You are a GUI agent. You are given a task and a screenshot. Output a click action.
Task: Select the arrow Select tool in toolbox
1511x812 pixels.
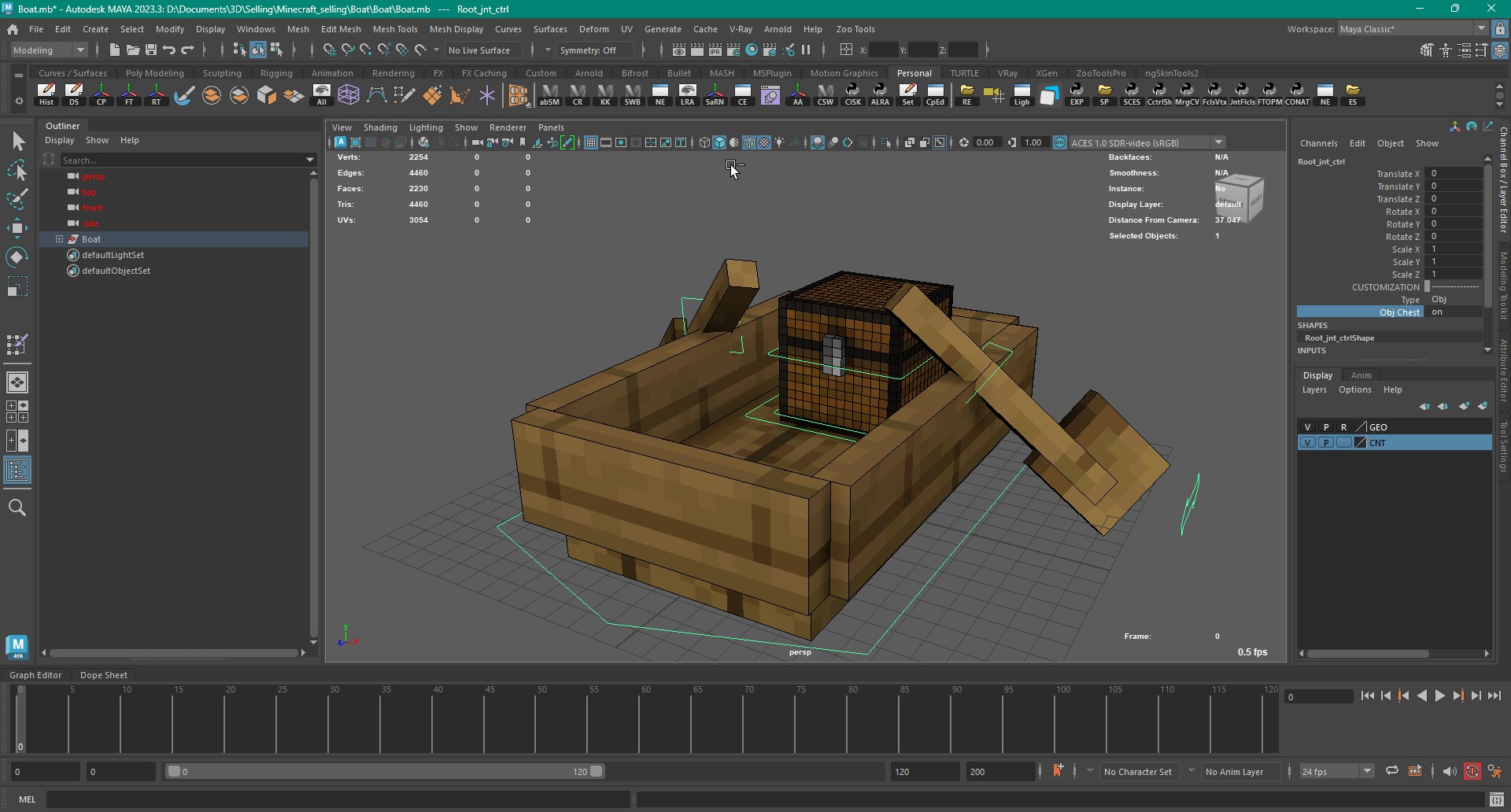click(18, 142)
